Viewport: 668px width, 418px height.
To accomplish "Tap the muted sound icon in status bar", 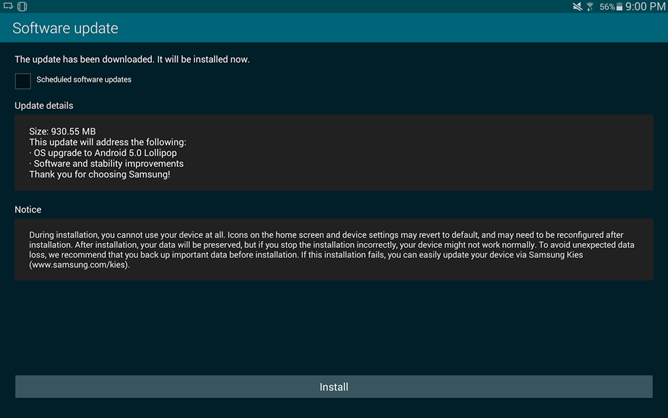I will pyautogui.click(x=576, y=7).
